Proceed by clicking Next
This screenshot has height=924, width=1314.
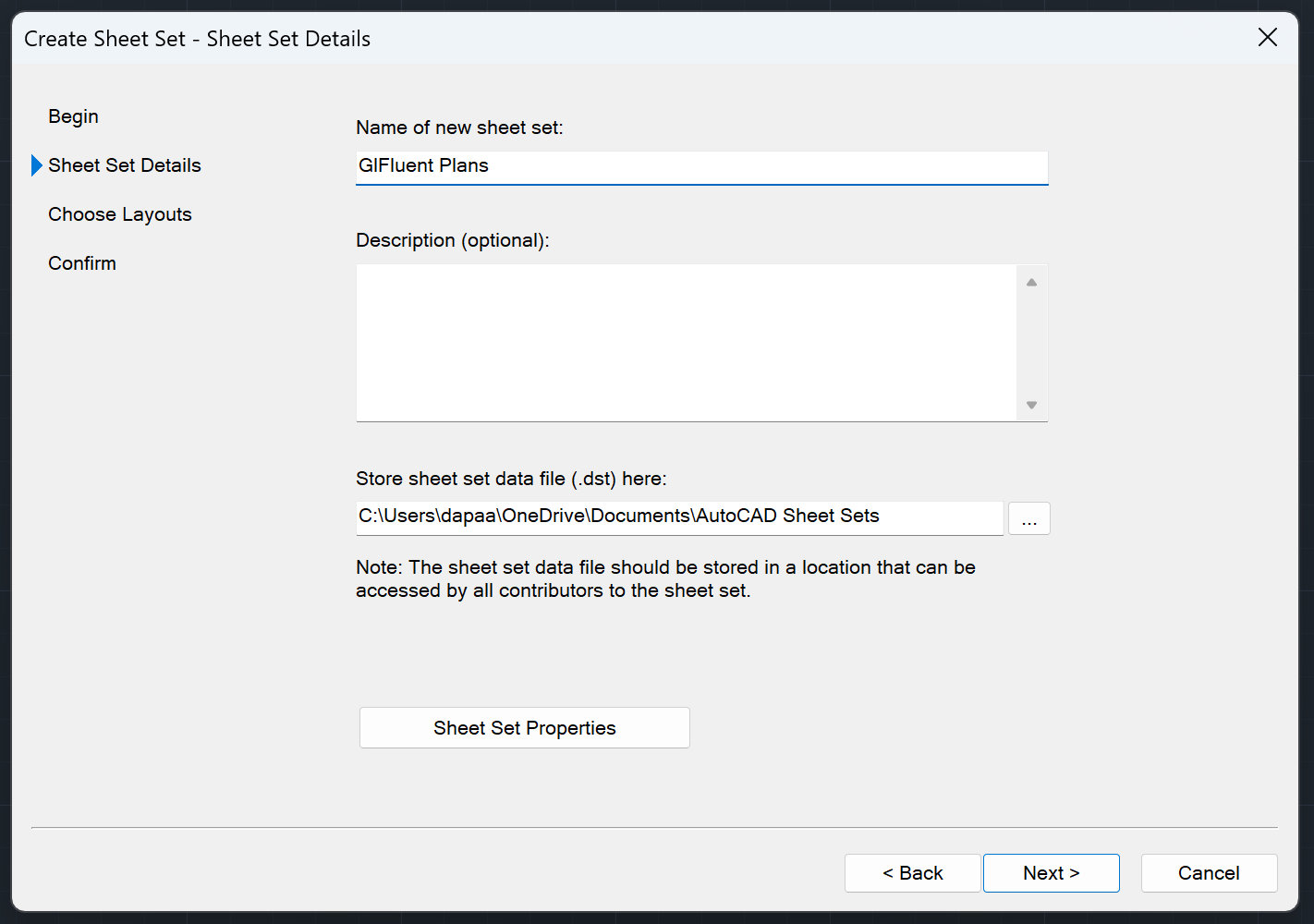[1051, 872]
